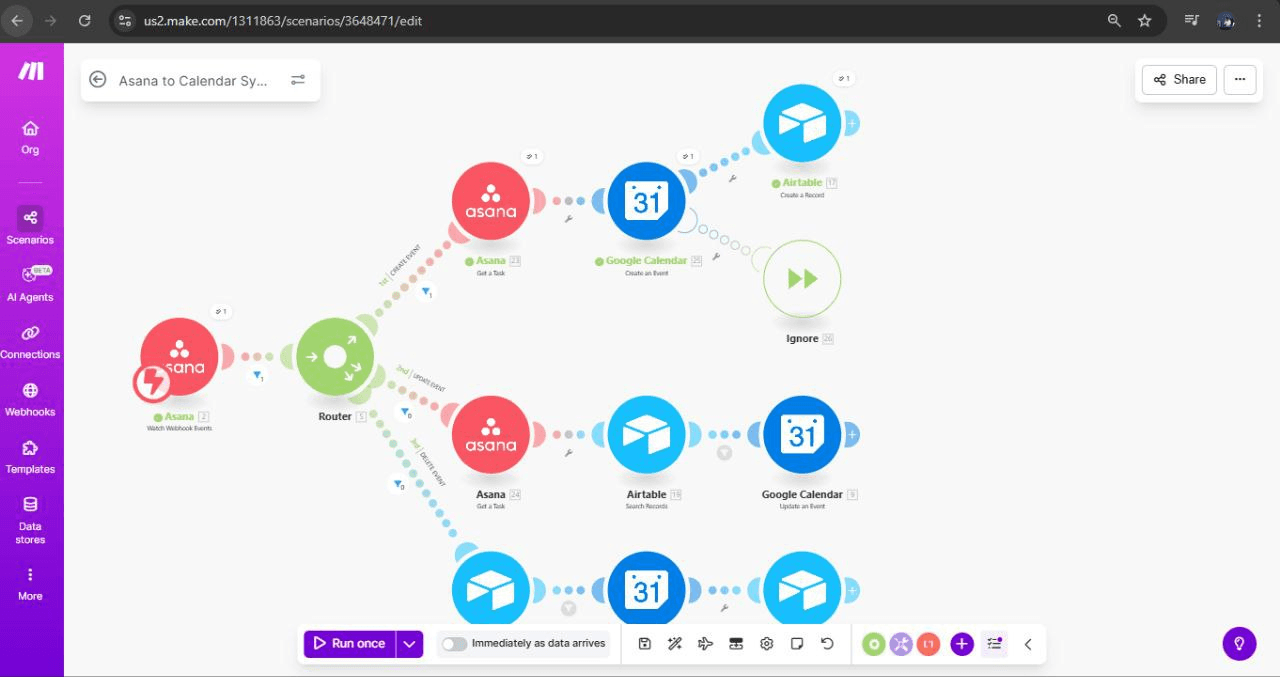Select Google Calendar Update an Event module
Image resolution: width=1280 pixels, height=677 pixels.
tap(802, 435)
